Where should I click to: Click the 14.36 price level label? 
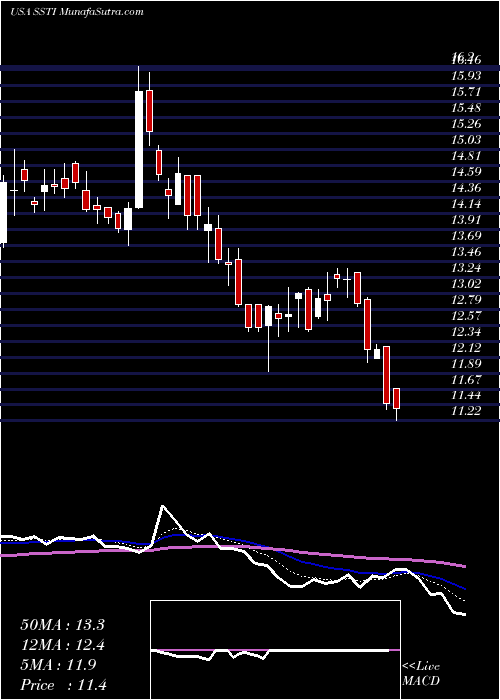tap(466, 188)
